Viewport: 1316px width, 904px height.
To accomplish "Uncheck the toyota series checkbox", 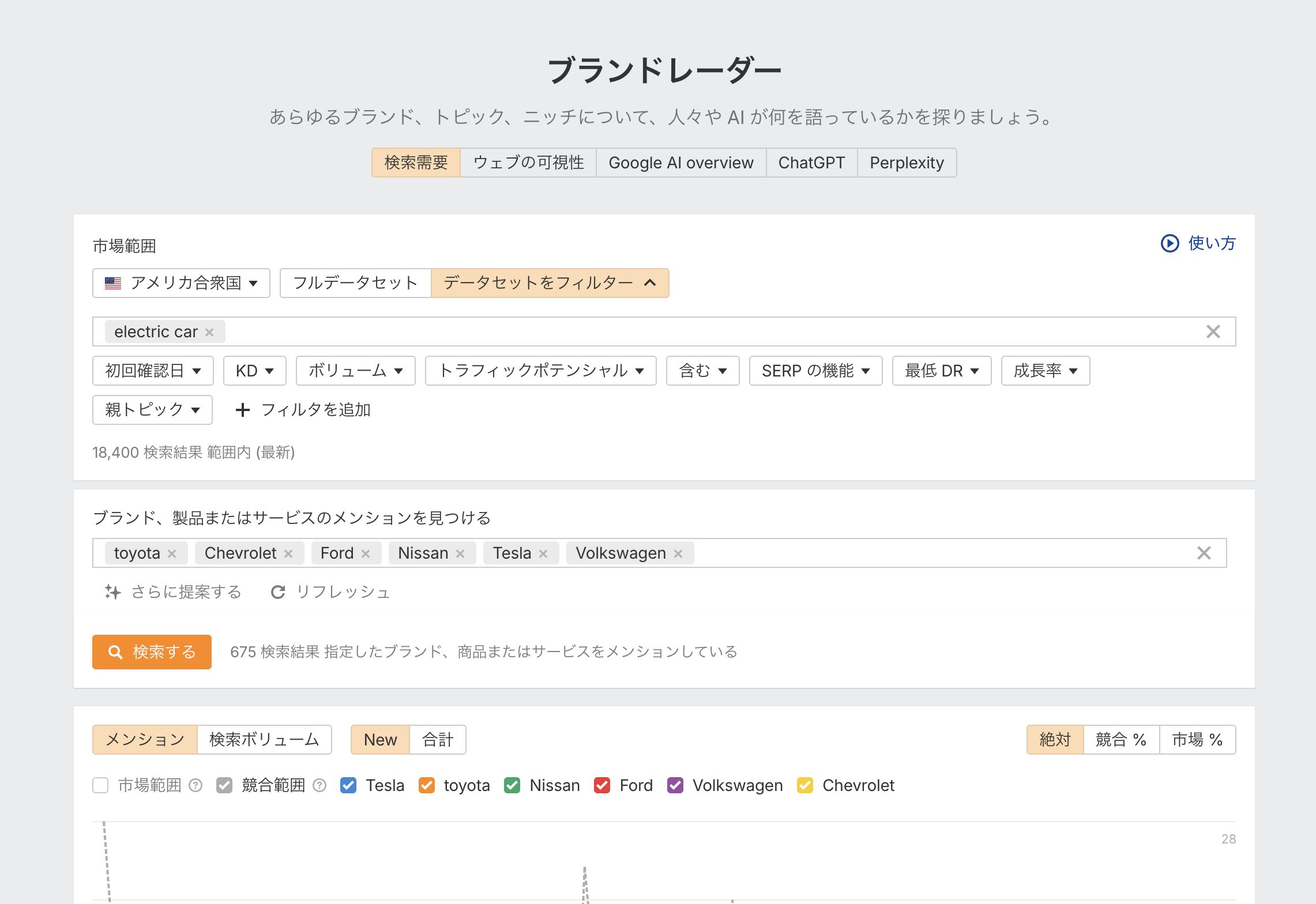I will click(427, 785).
